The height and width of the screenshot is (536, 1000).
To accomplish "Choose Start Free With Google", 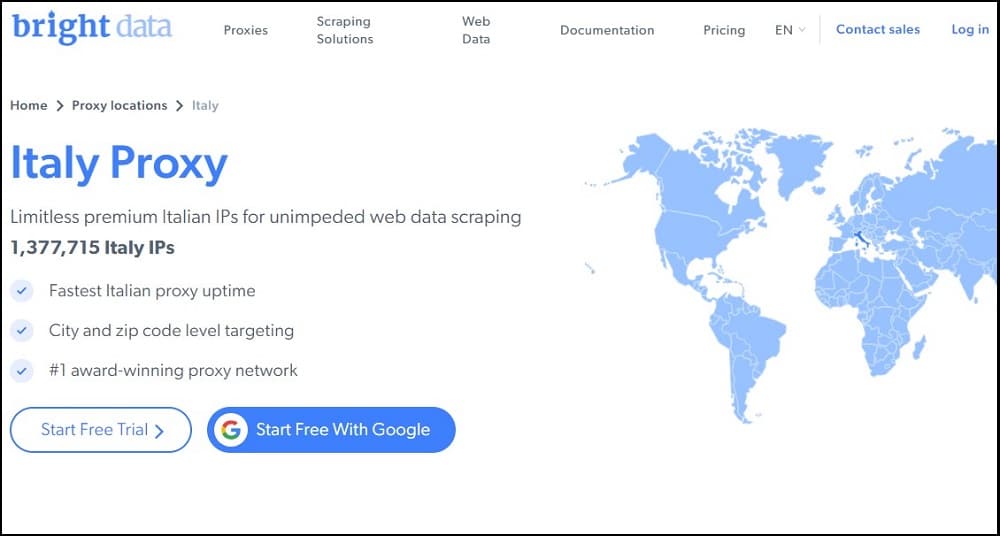I will [x=331, y=430].
